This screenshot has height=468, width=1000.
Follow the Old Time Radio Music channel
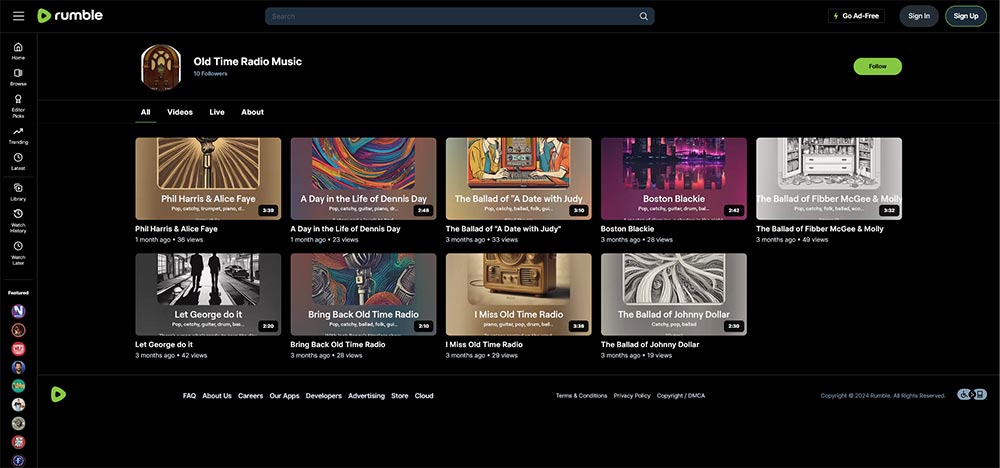(x=878, y=66)
